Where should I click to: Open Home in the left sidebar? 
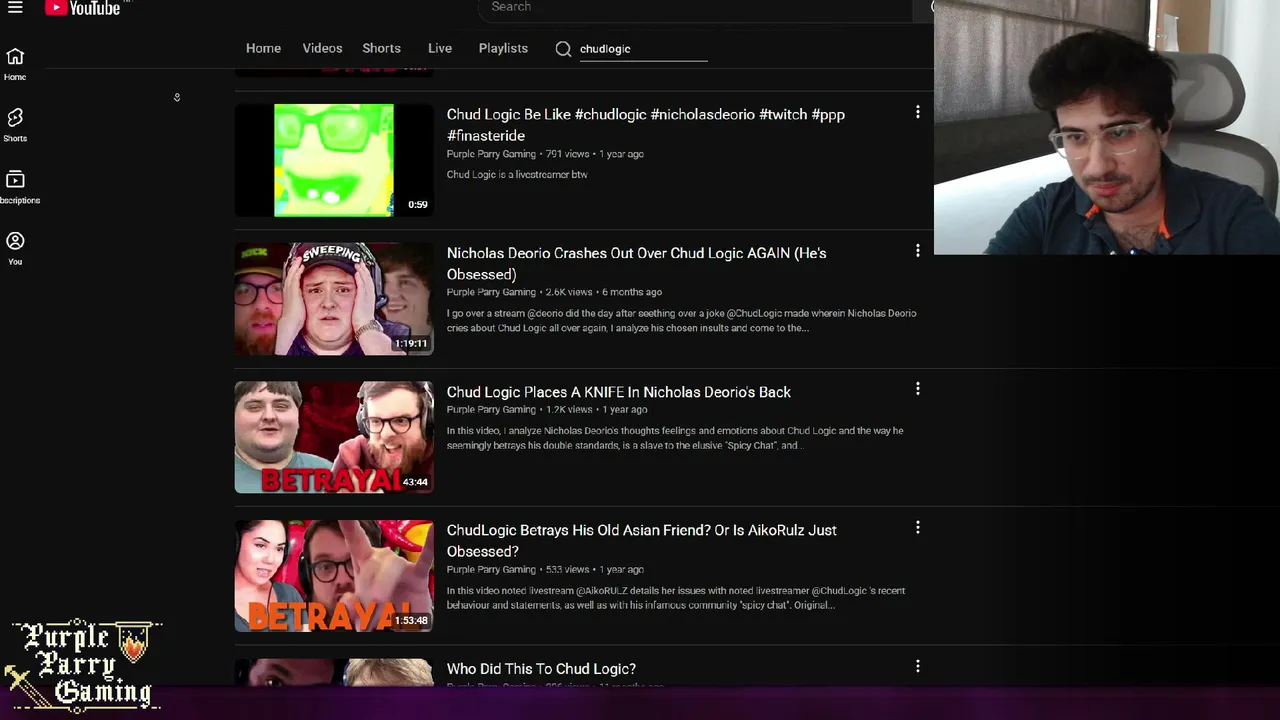(x=15, y=64)
